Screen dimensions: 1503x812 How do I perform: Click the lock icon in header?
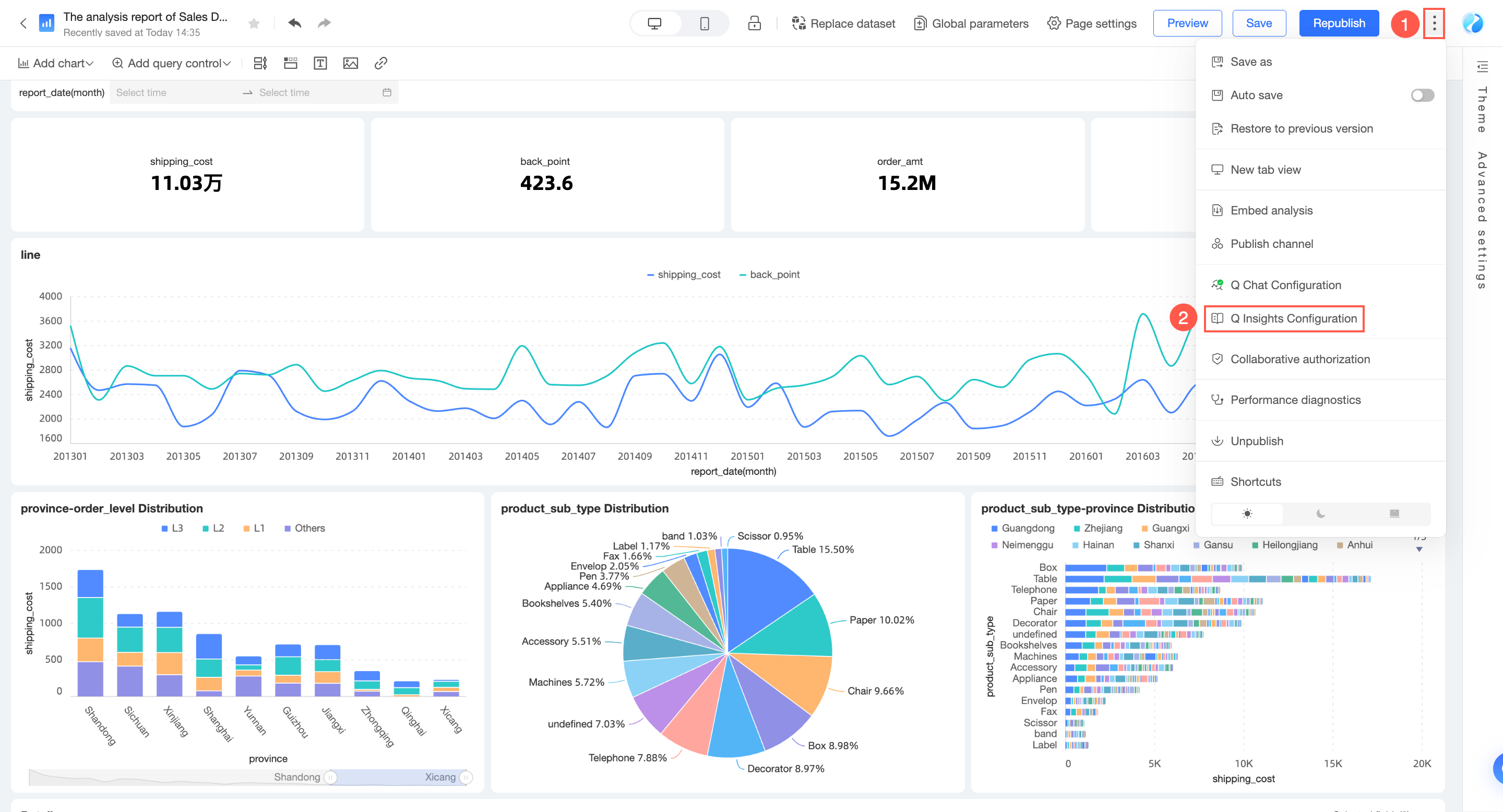point(754,23)
